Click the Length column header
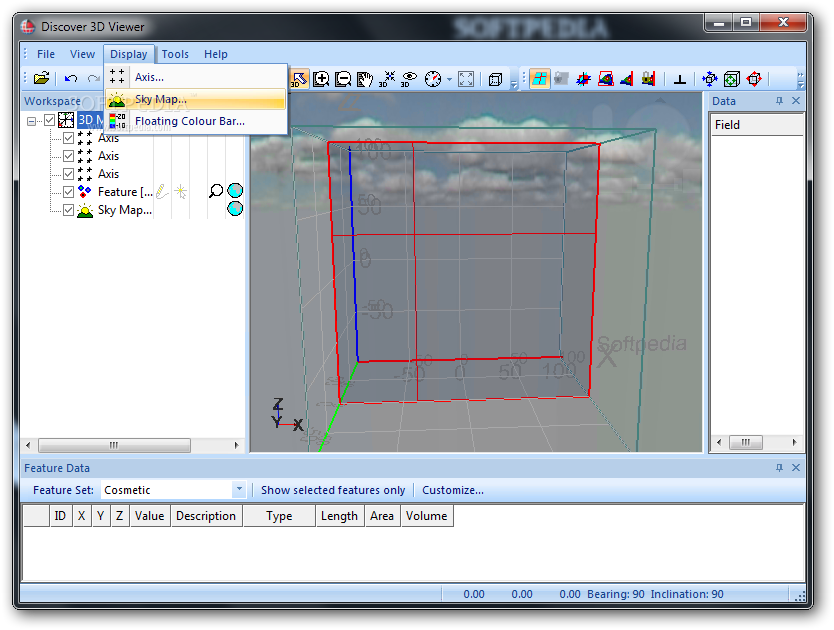Image resolution: width=834 pixels, height=630 pixels. pyautogui.click(x=339, y=516)
